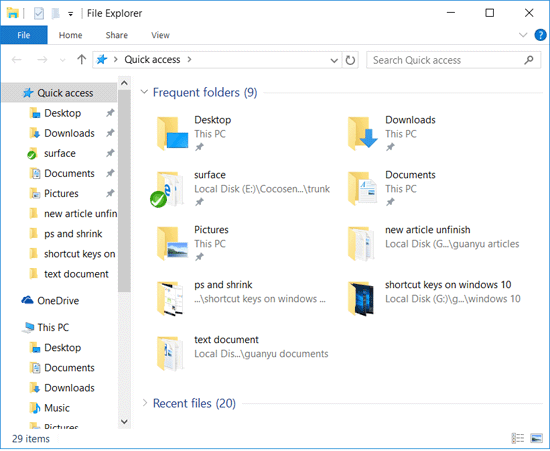Open the recent locations dropdown arrow
The height and width of the screenshot is (451, 550).
[x=62, y=60]
